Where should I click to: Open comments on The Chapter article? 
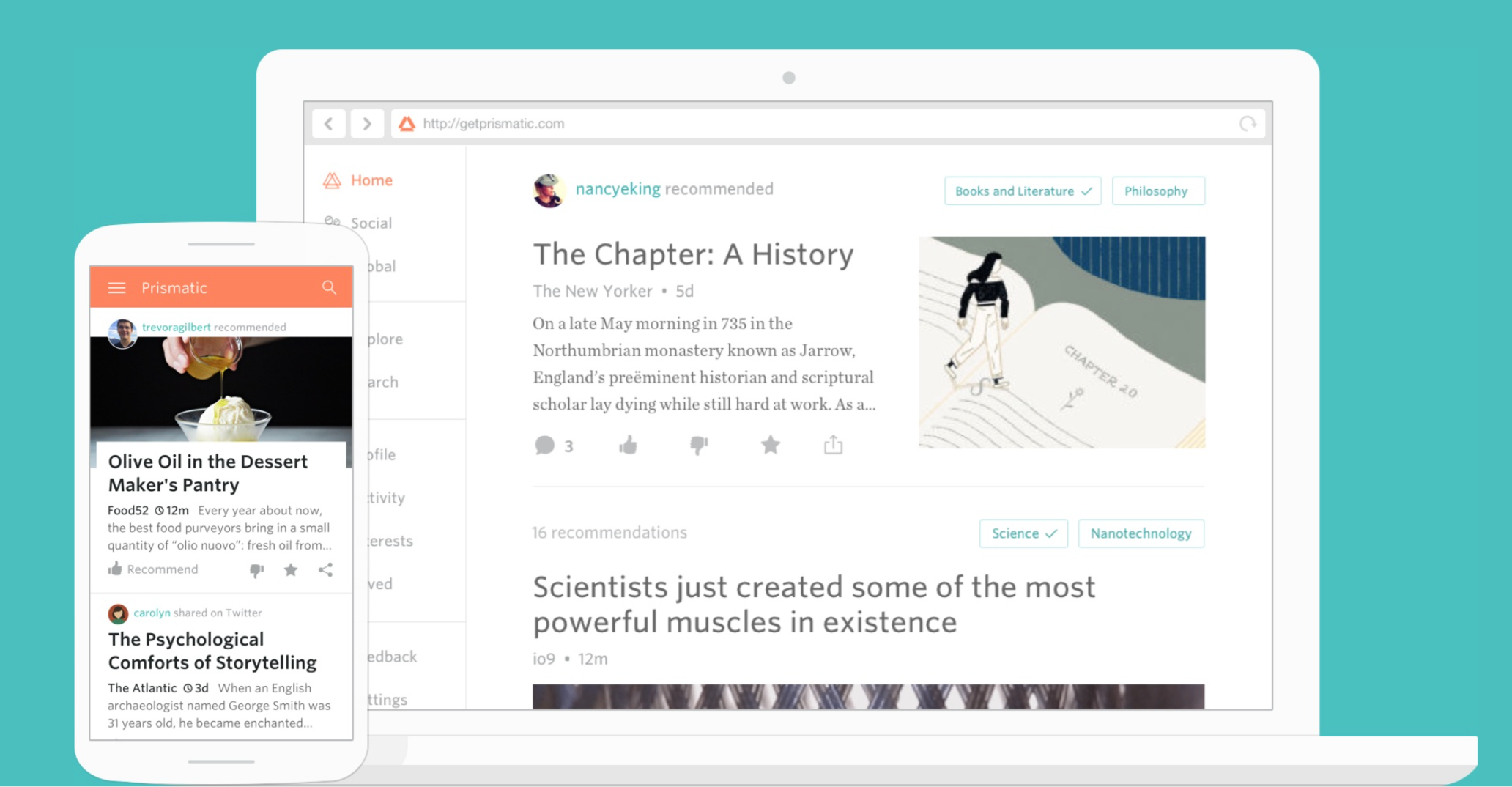pyautogui.click(x=546, y=446)
